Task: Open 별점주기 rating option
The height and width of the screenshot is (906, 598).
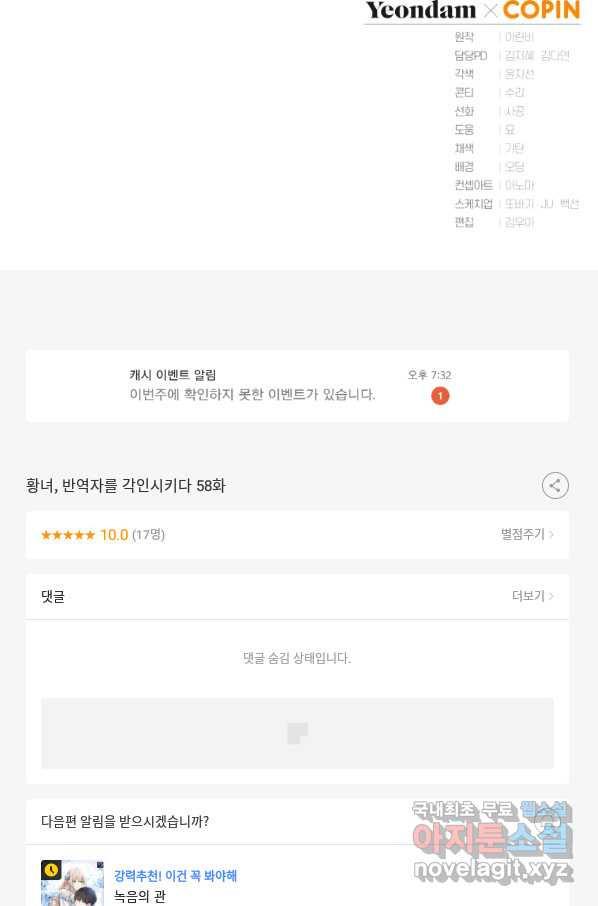Action: pyautogui.click(x=522, y=534)
